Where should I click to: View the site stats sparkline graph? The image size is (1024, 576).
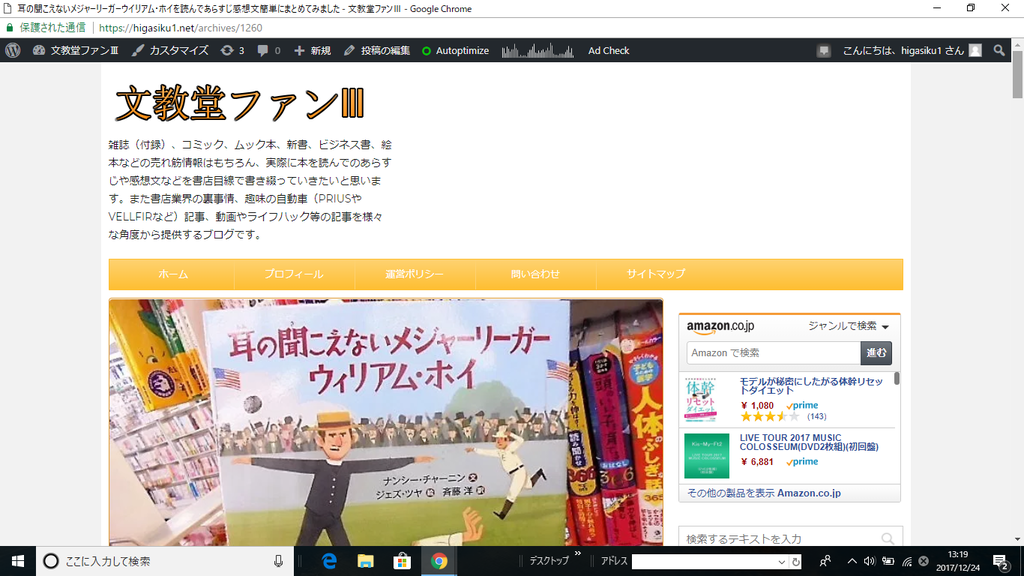pyautogui.click(x=537, y=50)
